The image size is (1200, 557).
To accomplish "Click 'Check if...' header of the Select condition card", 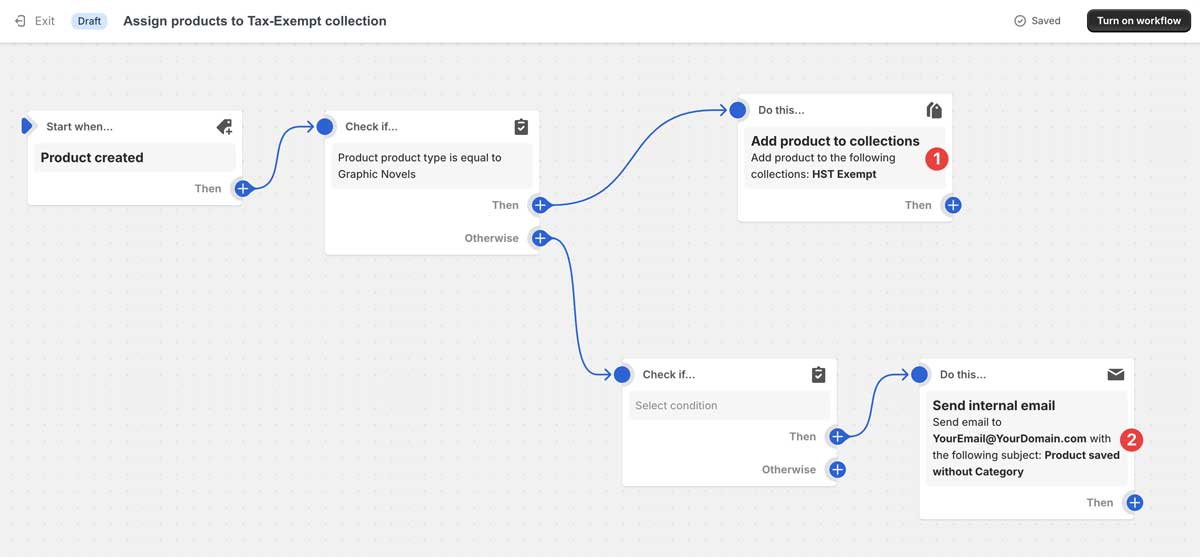I will pos(669,375).
